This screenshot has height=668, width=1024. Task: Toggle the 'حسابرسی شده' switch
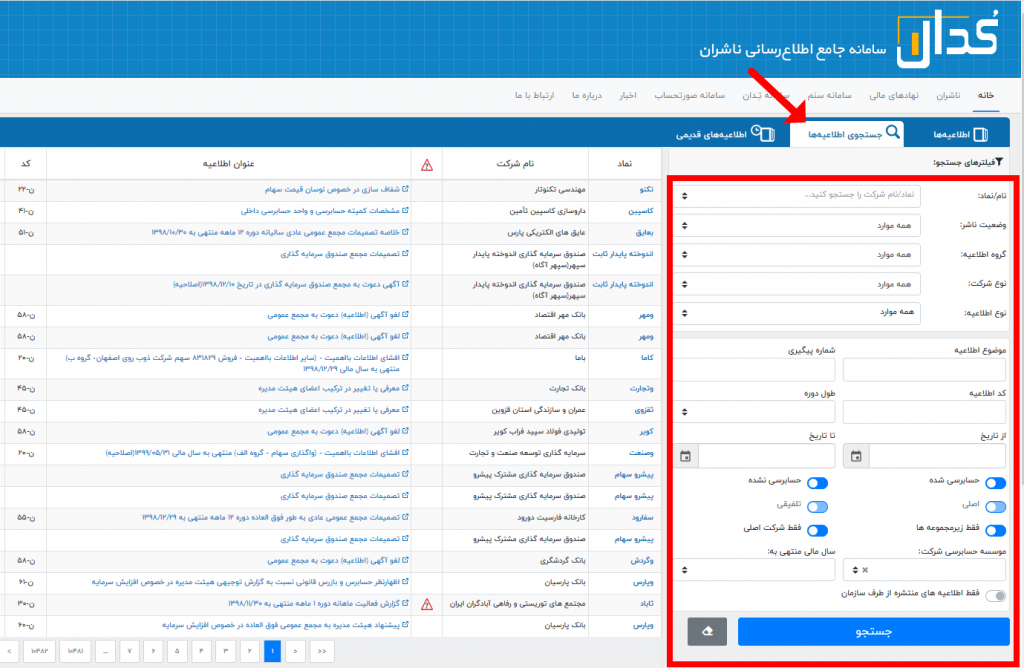point(995,482)
